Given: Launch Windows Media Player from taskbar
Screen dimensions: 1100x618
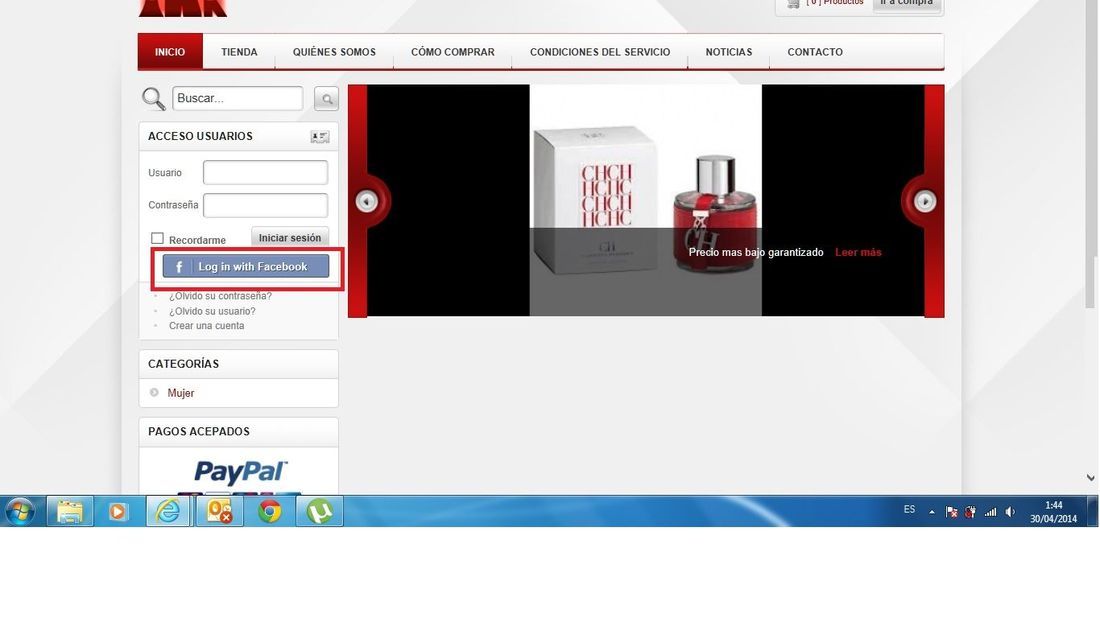Looking at the screenshot, I should click(117, 511).
